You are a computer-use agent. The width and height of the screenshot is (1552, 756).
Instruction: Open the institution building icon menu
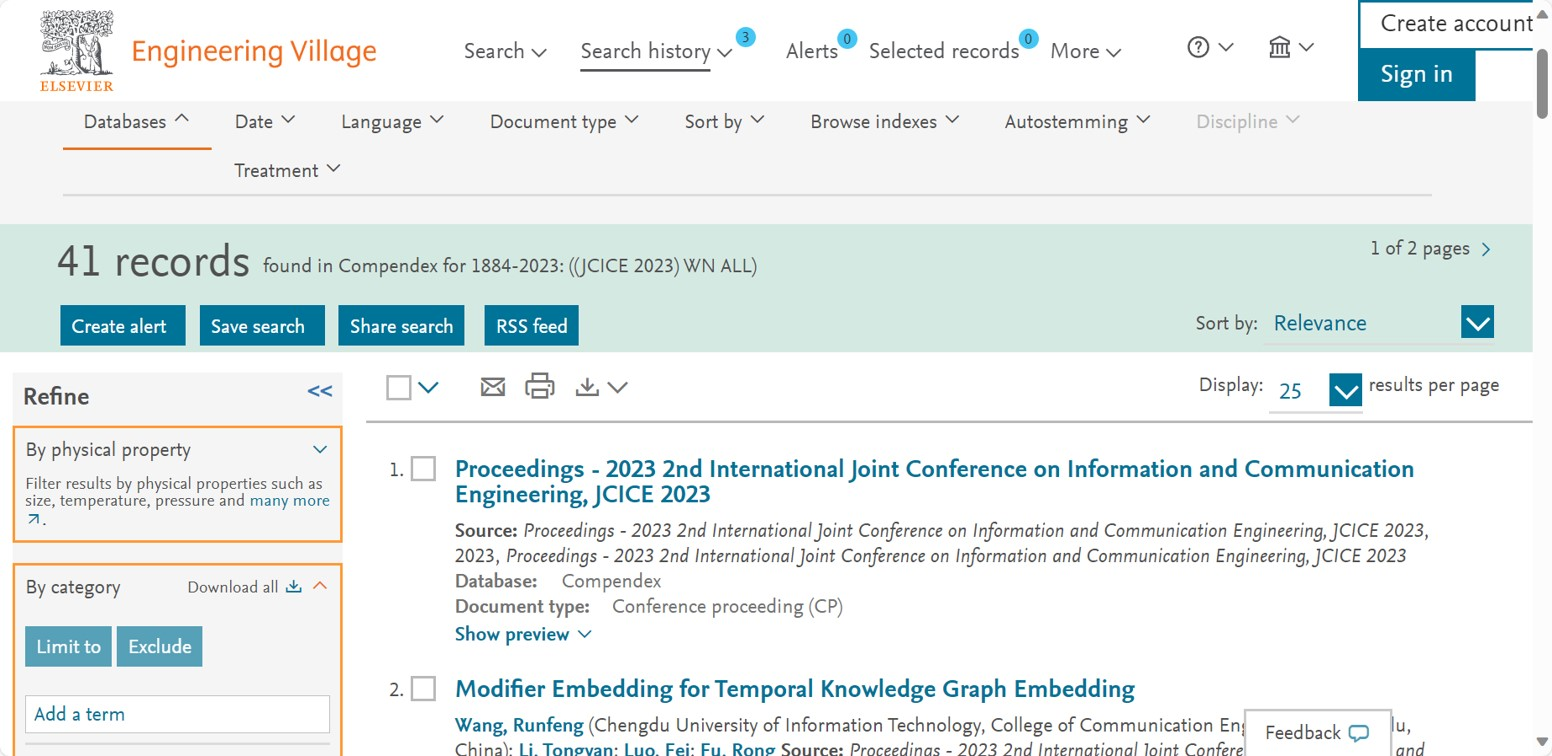(x=1279, y=47)
